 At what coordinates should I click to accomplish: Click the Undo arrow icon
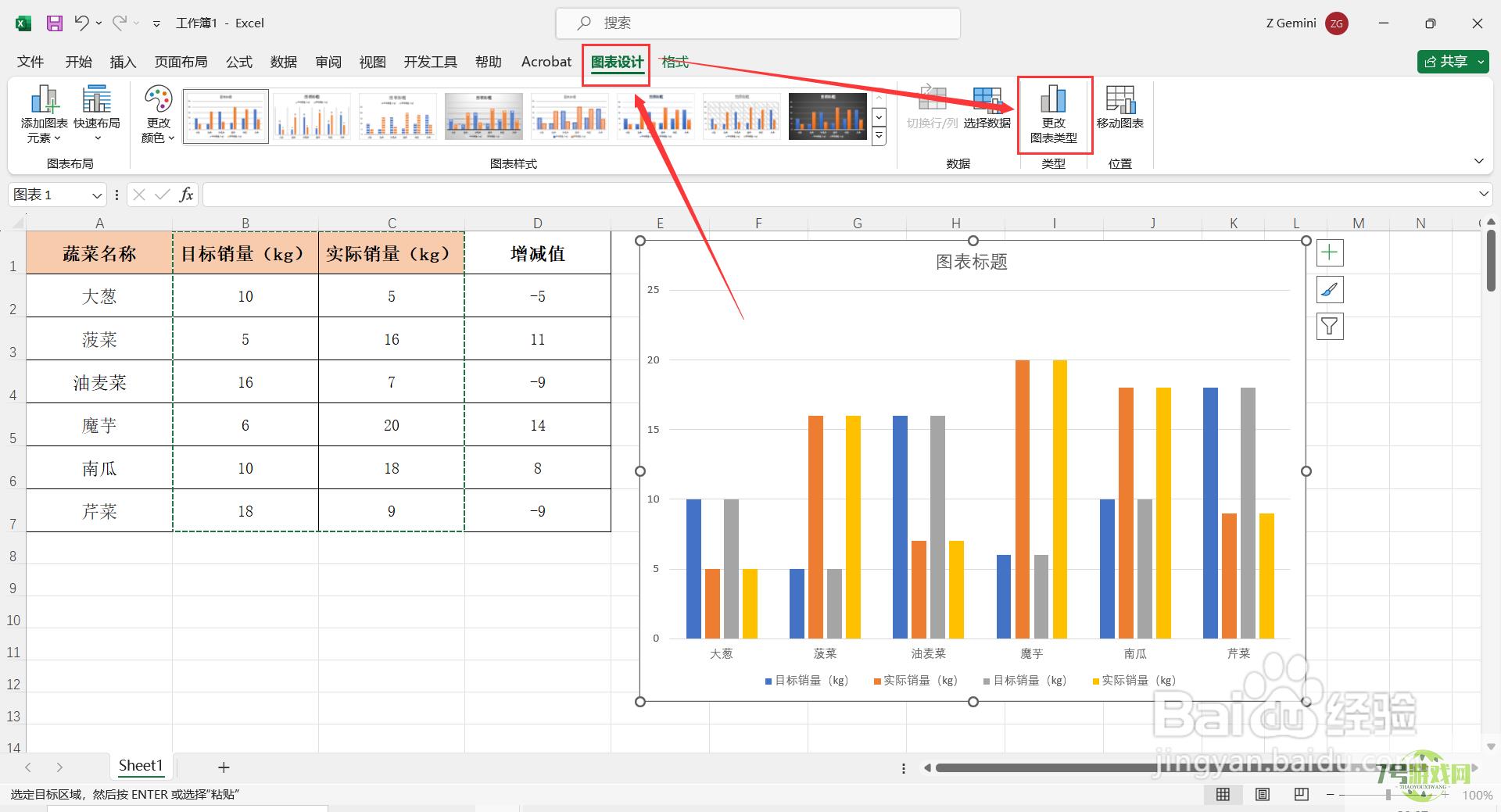pos(82,23)
